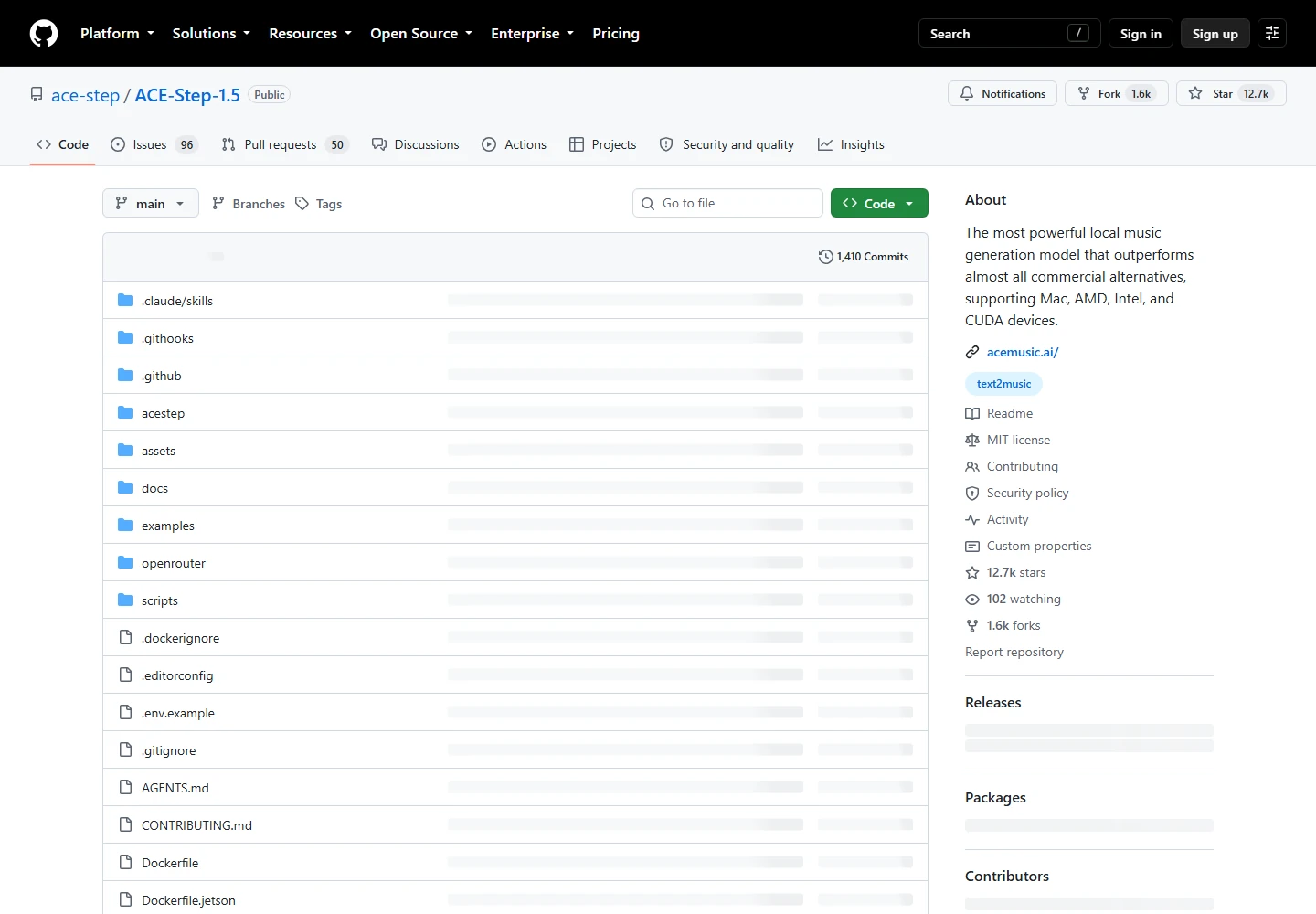Go to the Pricing page
The width and height of the screenshot is (1316, 914).
pos(616,34)
